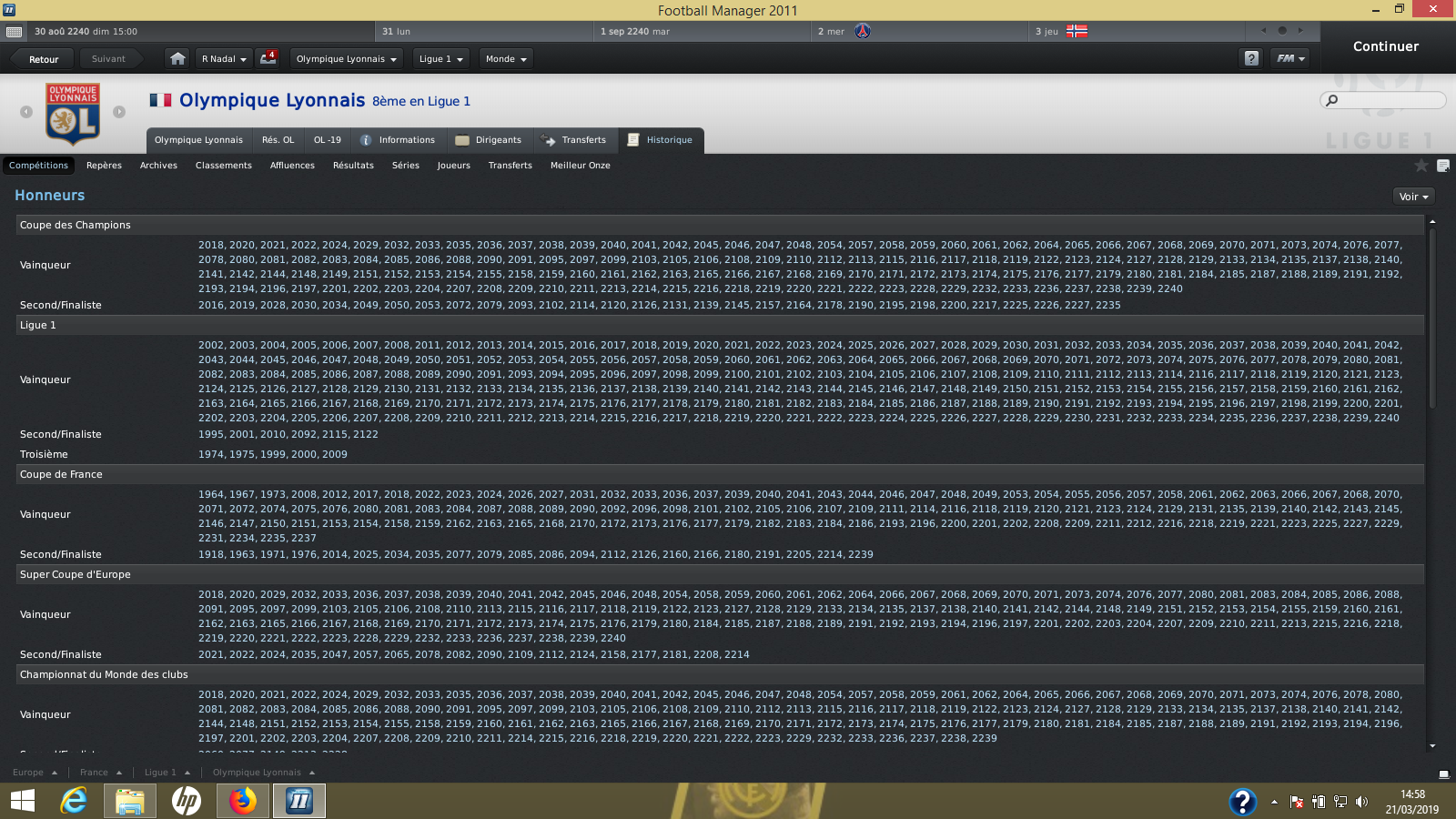Select the Joueurs sub-tab
Image resolution: width=1456 pixels, height=819 pixels.
coord(453,166)
